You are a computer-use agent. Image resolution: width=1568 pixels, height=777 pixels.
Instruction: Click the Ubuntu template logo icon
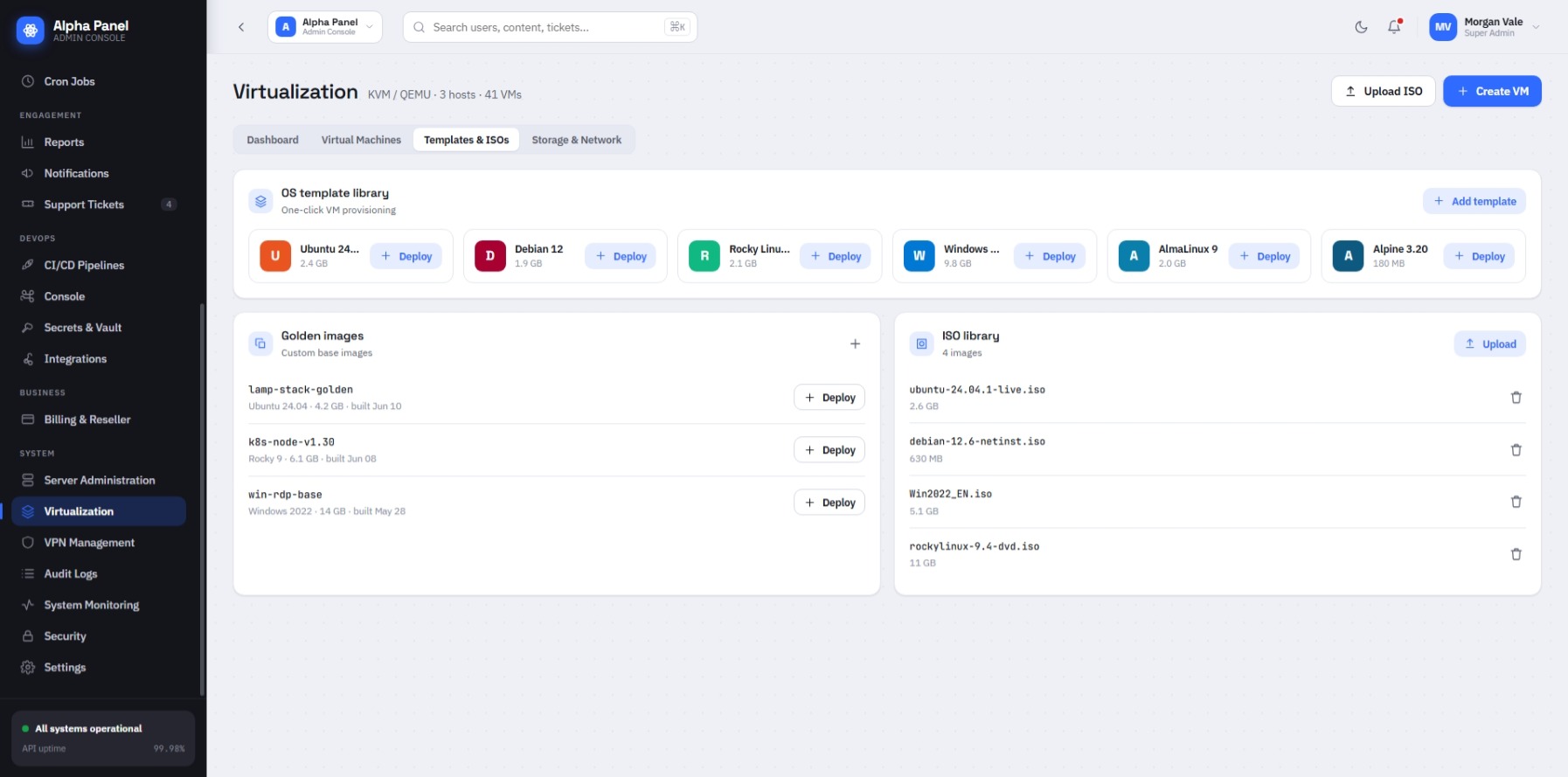pyautogui.click(x=275, y=256)
